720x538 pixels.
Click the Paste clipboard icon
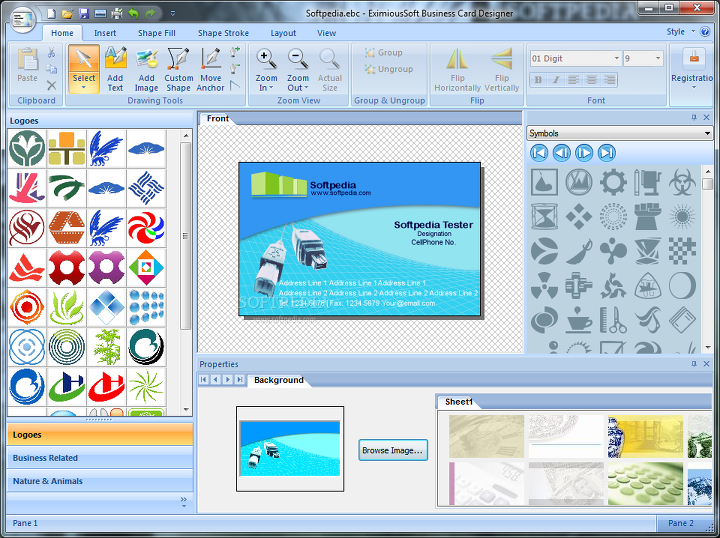coord(28,65)
